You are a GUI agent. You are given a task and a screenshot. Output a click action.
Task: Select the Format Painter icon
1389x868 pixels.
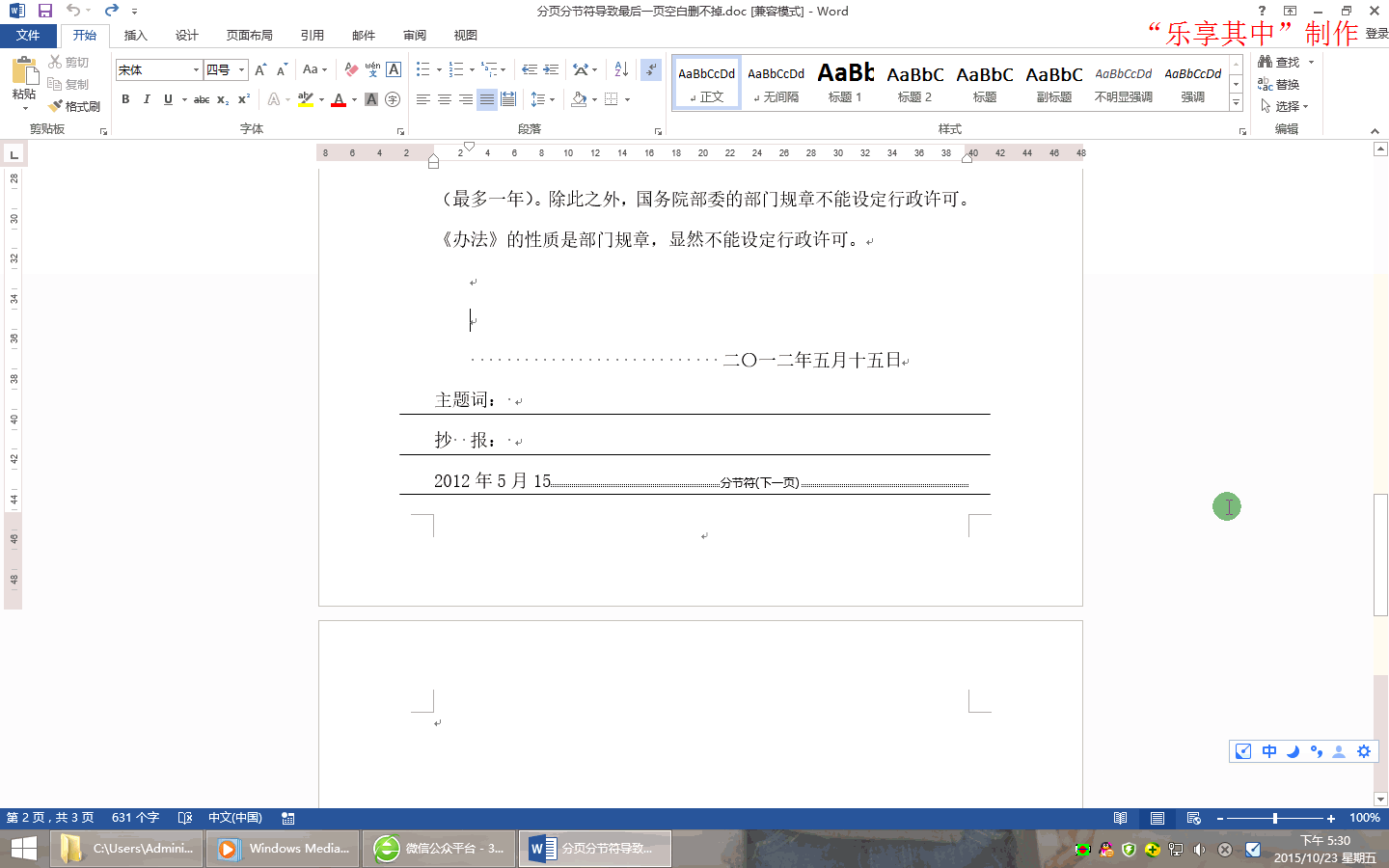[75, 106]
